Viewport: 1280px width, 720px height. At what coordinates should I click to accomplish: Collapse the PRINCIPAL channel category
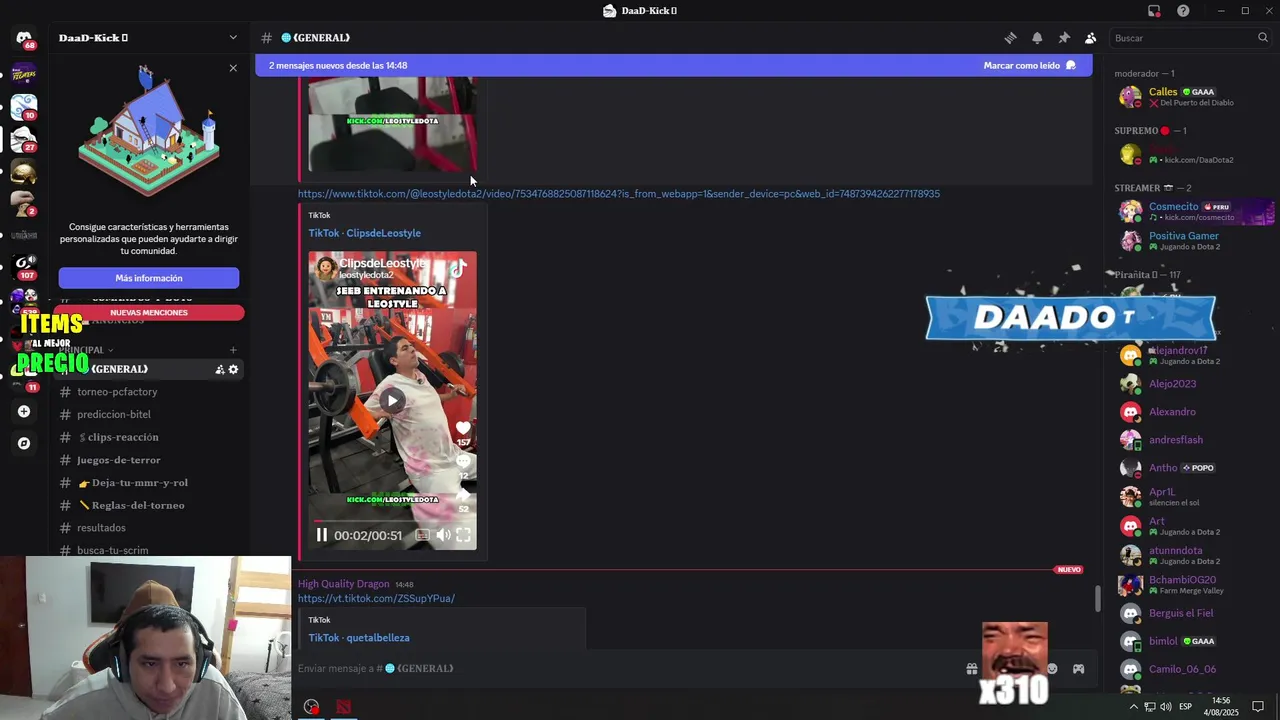point(86,350)
